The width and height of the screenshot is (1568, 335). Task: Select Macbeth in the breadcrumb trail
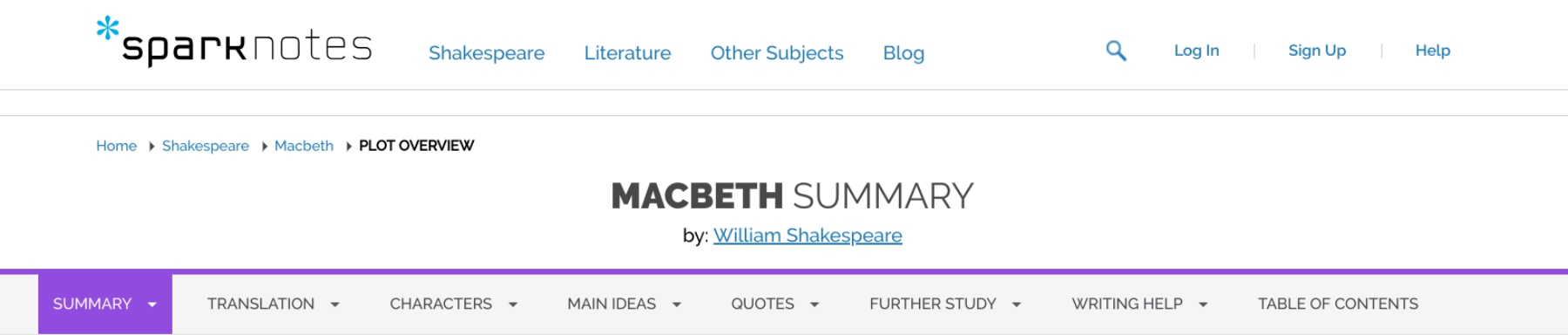[304, 146]
